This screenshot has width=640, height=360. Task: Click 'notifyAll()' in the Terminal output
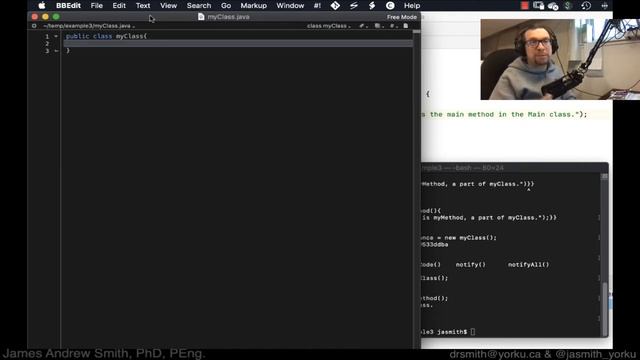click(529, 264)
